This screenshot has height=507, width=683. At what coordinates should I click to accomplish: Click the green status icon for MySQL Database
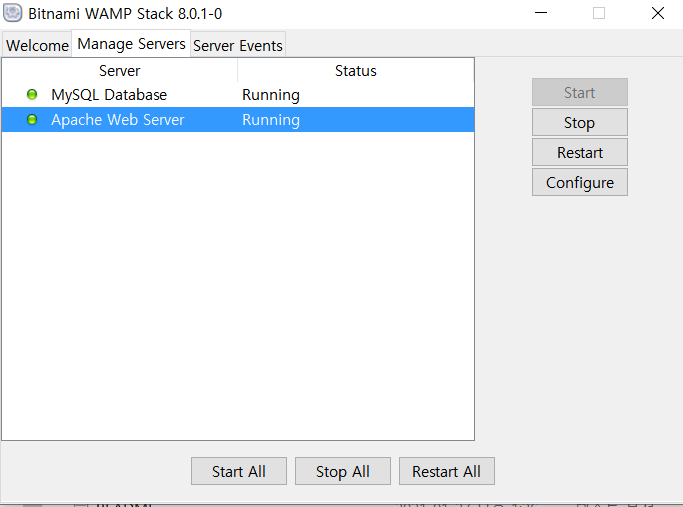coord(32,94)
